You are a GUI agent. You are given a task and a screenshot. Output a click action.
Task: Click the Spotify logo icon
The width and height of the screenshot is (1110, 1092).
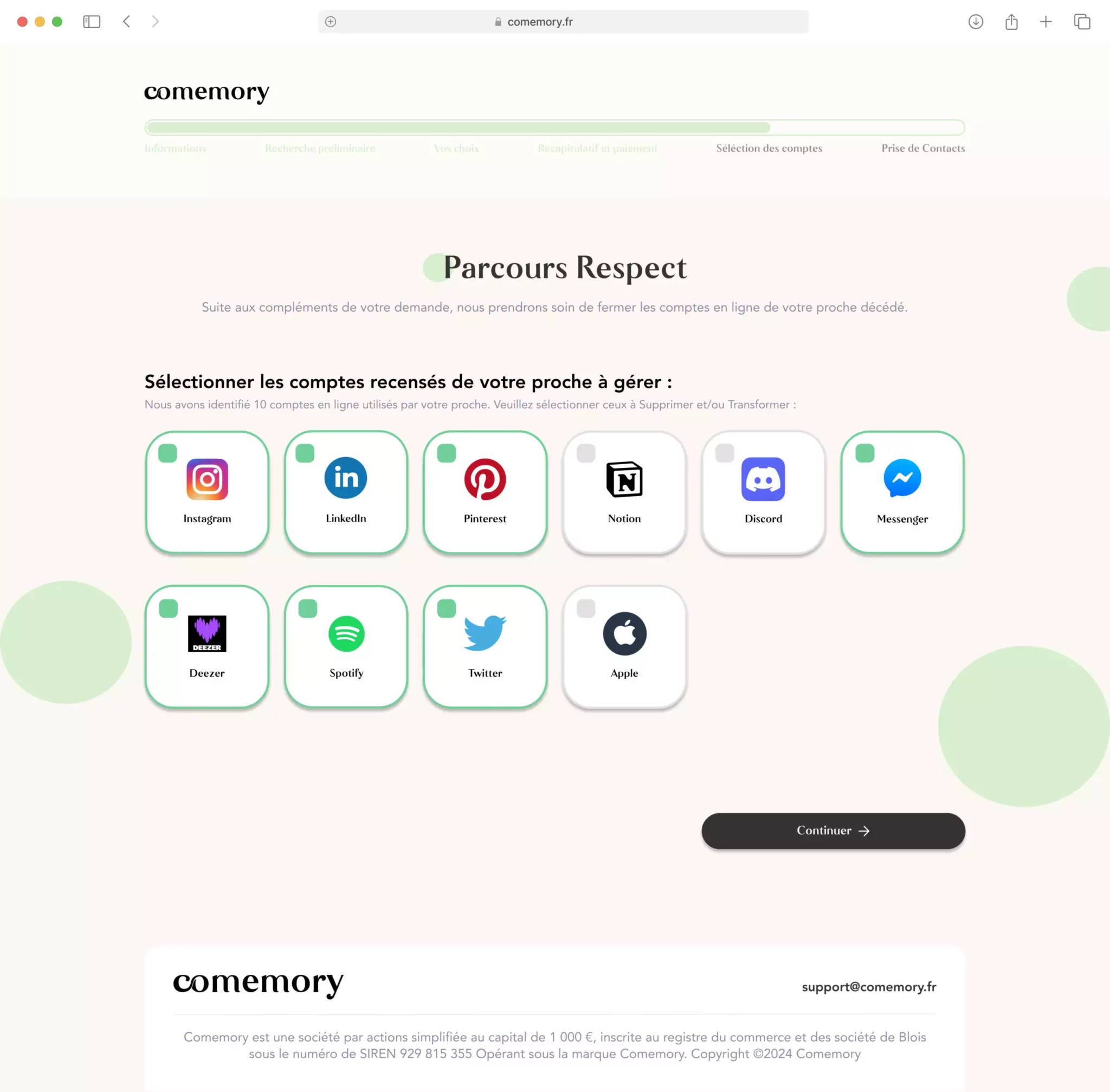pyautogui.click(x=346, y=634)
